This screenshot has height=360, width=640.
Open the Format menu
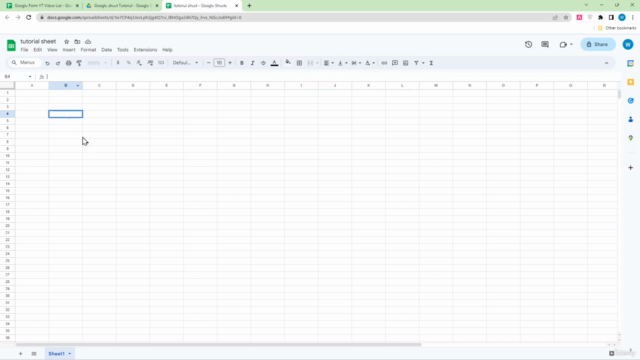click(88, 50)
